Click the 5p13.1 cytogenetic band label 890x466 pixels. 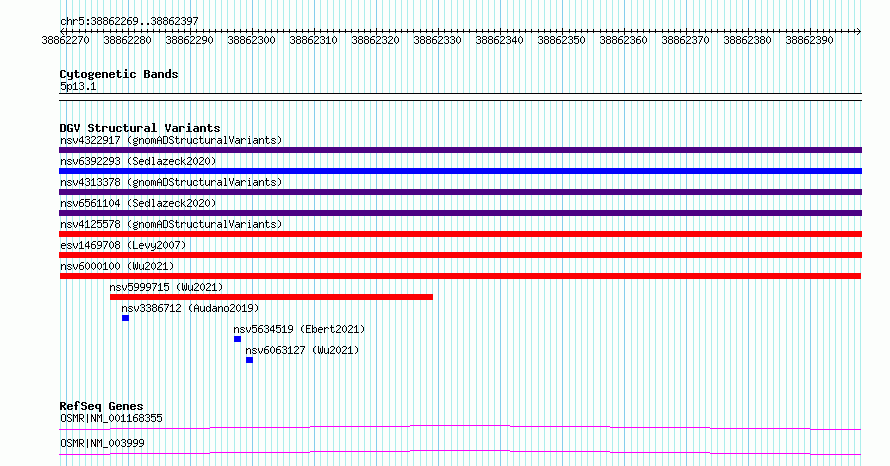point(78,86)
